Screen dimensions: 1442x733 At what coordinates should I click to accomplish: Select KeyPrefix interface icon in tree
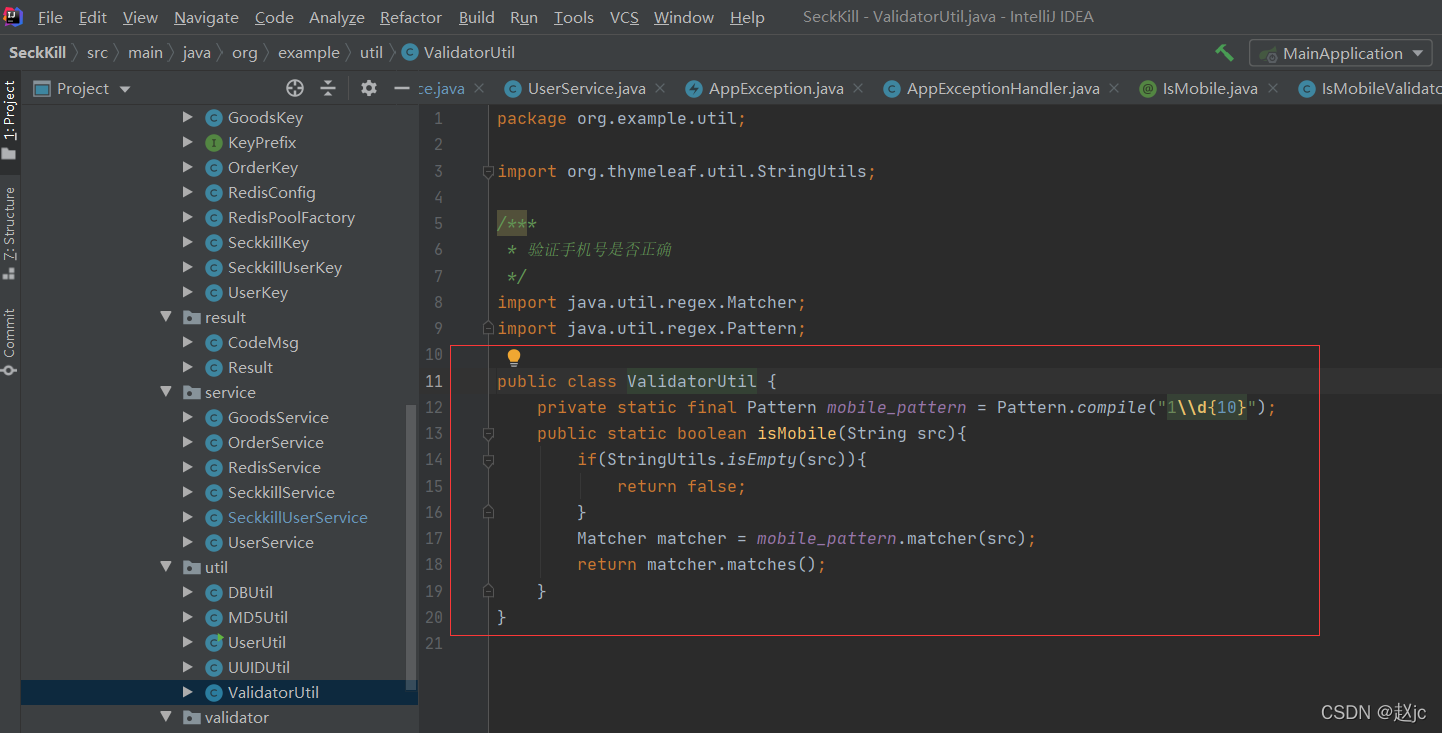pyautogui.click(x=213, y=142)
